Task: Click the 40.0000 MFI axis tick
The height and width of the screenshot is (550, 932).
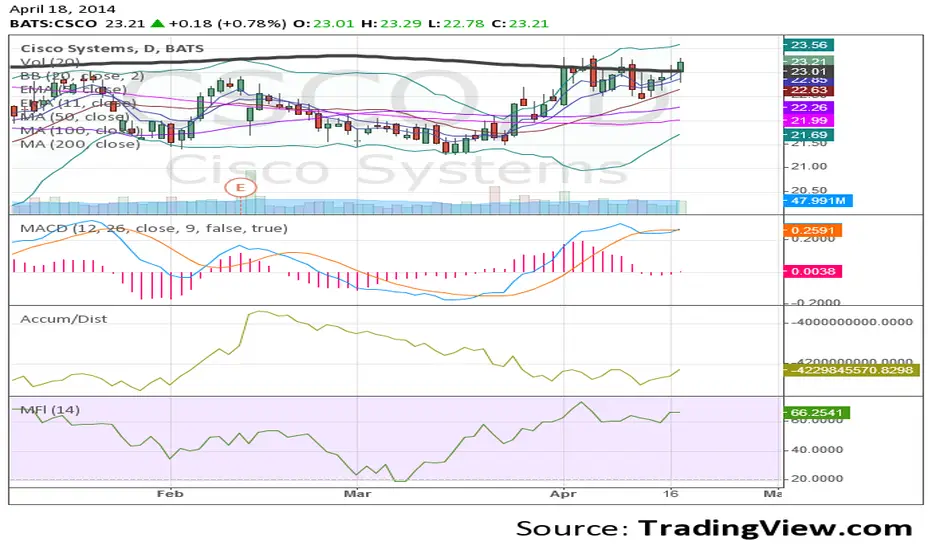Action: 817,450
